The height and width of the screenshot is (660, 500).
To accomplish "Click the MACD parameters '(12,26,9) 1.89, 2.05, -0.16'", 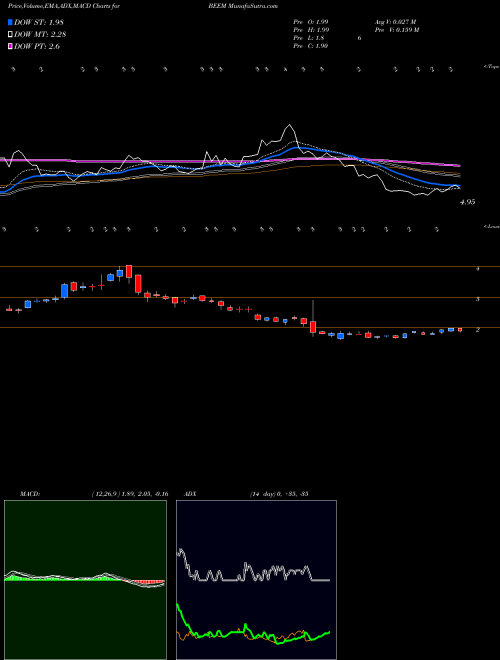I will coord(130,494).
